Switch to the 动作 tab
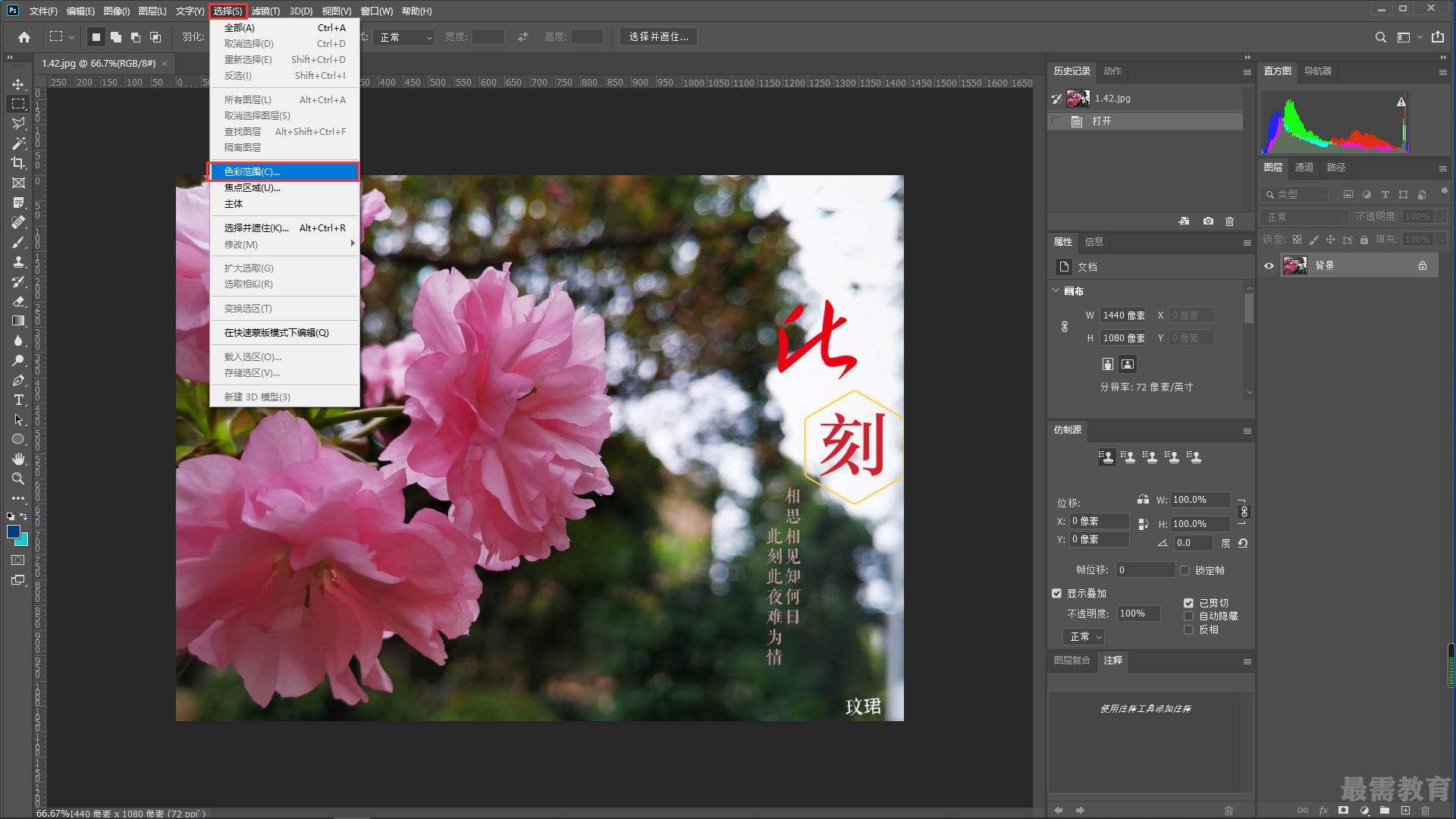 1112,71
